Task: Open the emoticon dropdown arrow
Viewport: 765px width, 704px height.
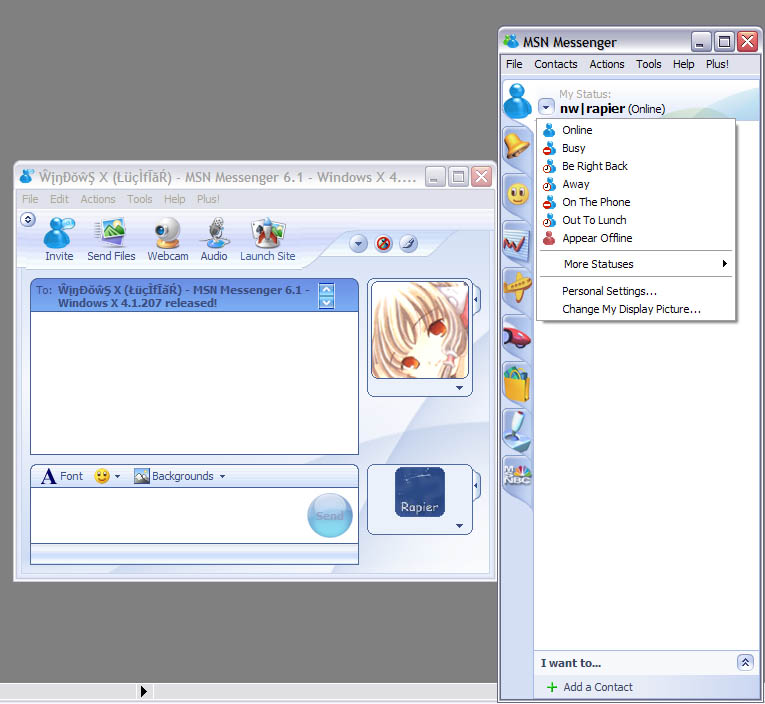Action: click(118, 476)
